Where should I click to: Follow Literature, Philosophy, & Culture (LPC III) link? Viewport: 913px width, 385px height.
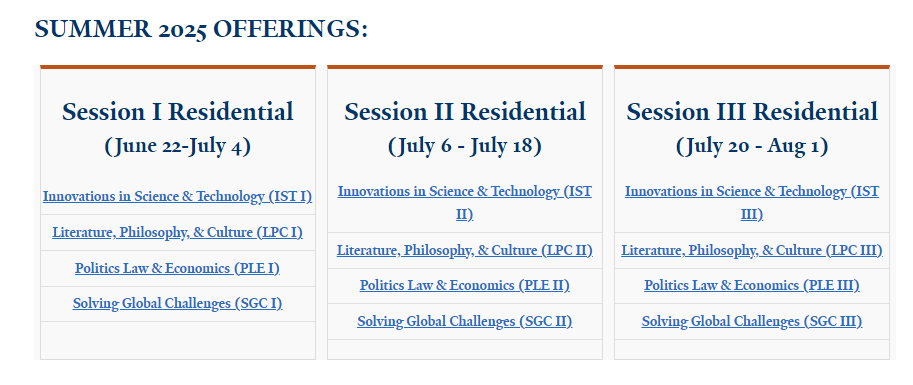[752, 250]
